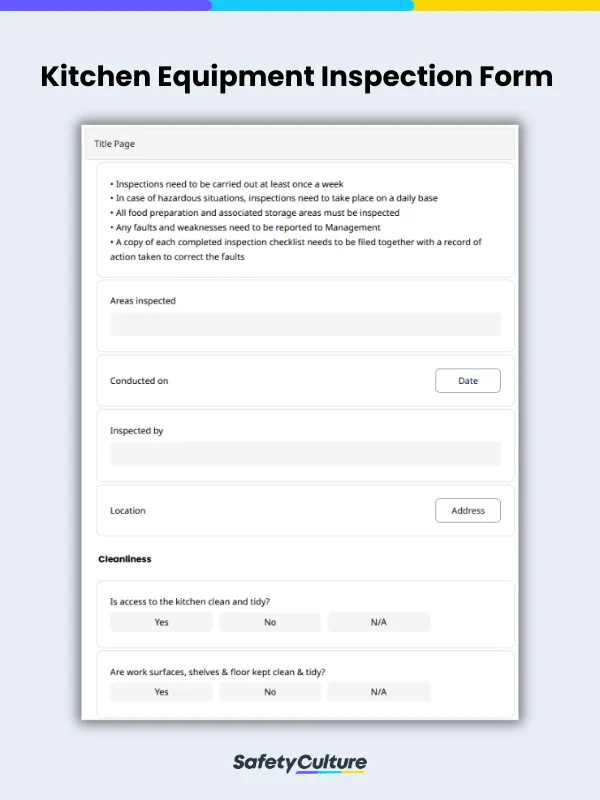Click the Kitchen Equipment Inspection Form title
This screenshot has height=800, width=600.
point(300,77)
